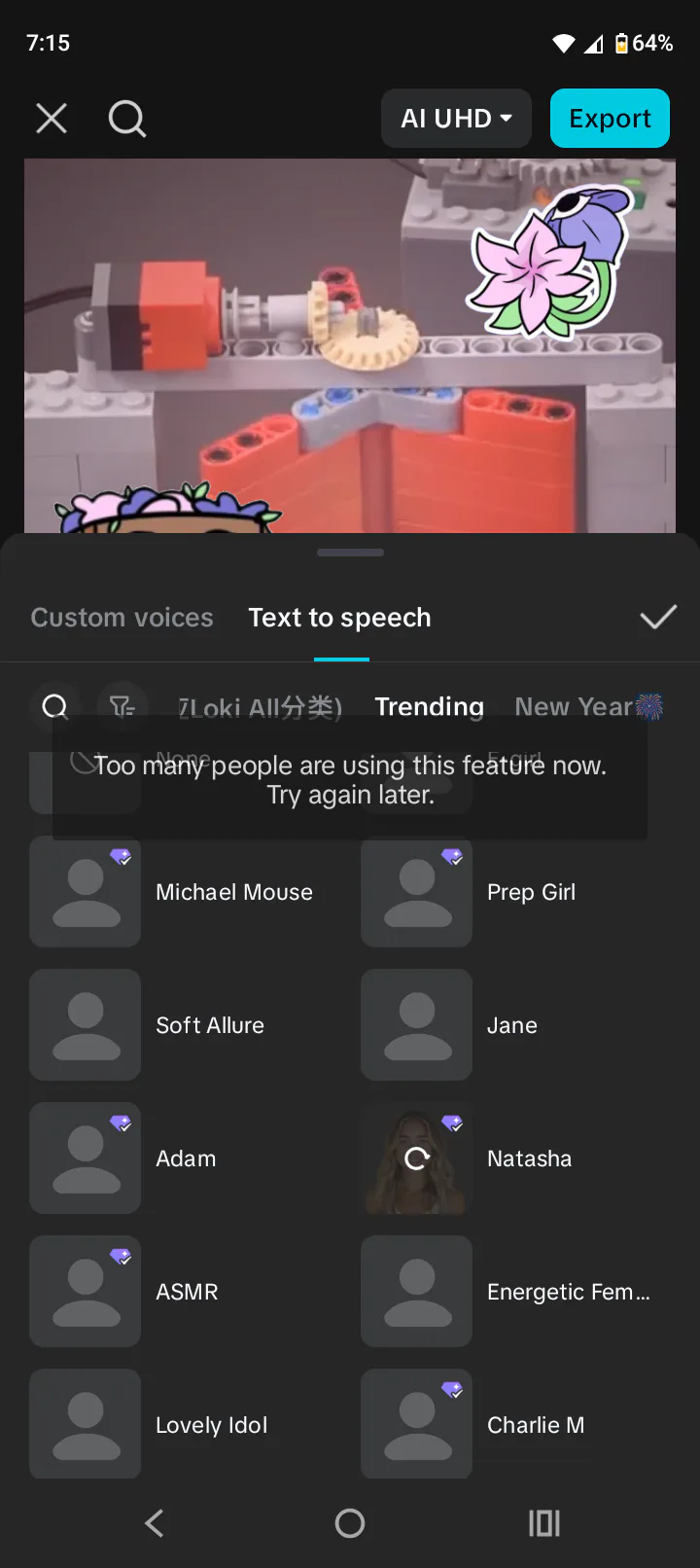Switch to the Custom voices tab

point(122,618)
